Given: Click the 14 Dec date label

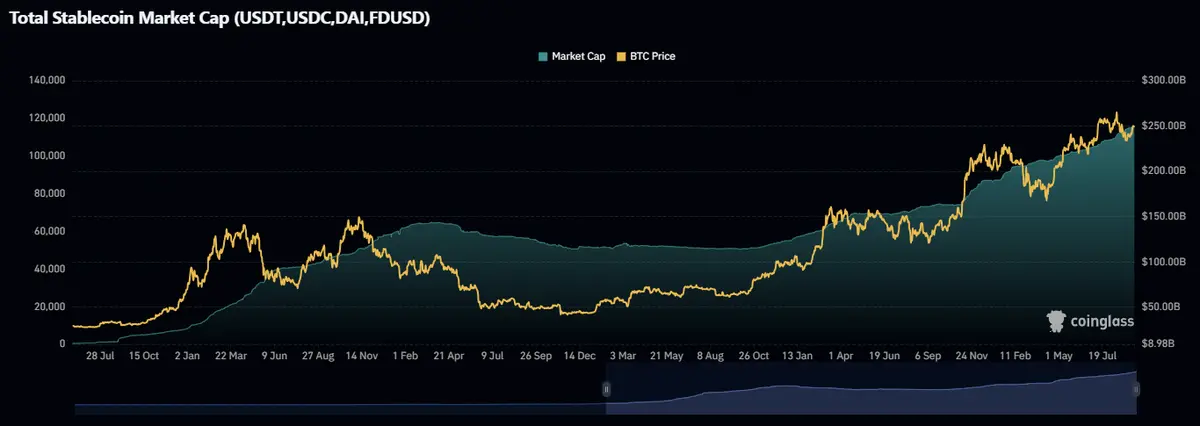Looking at the screenshot, I should [579, 355].
